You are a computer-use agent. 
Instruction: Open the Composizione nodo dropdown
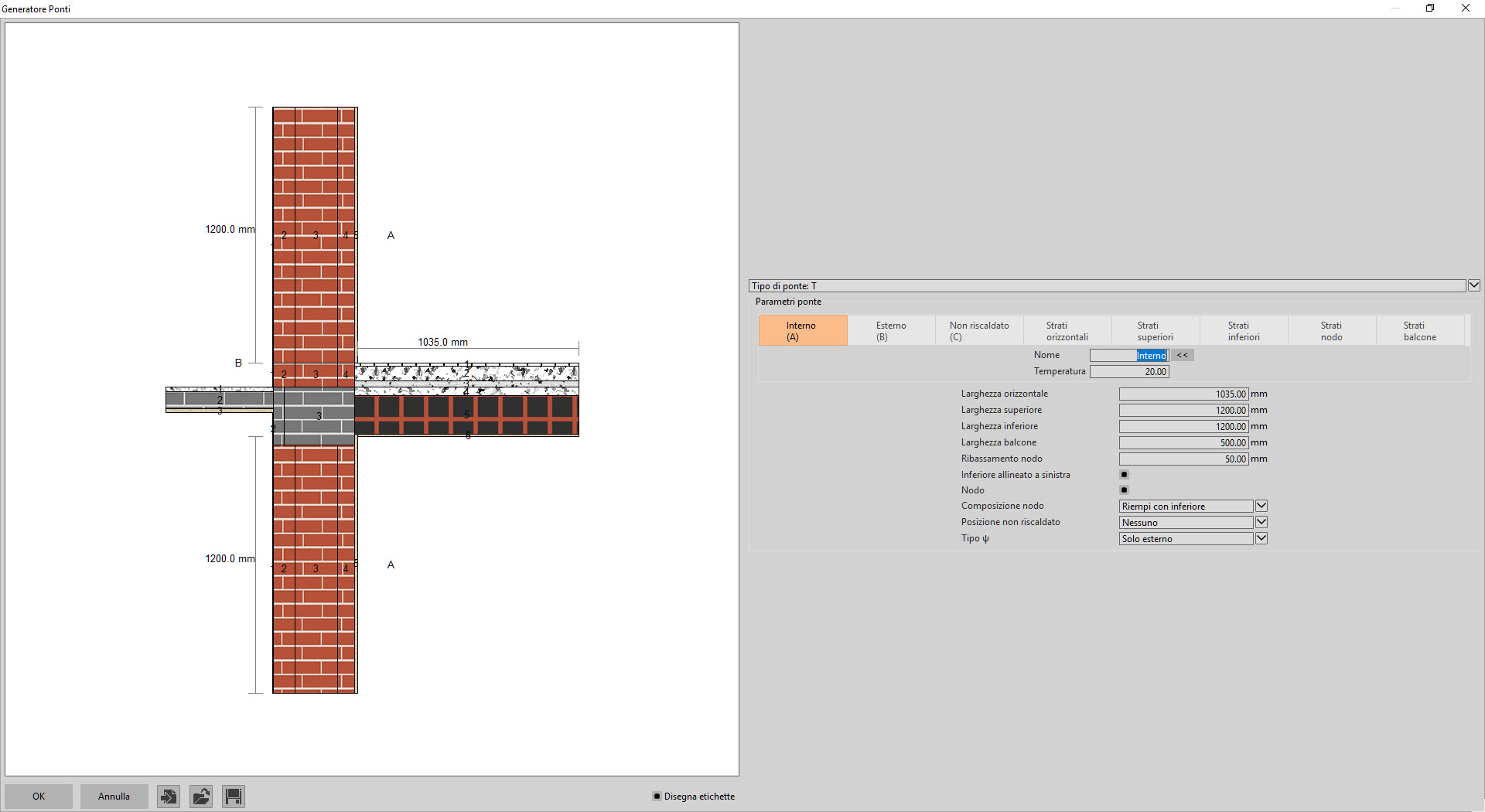coord(1261,506)
